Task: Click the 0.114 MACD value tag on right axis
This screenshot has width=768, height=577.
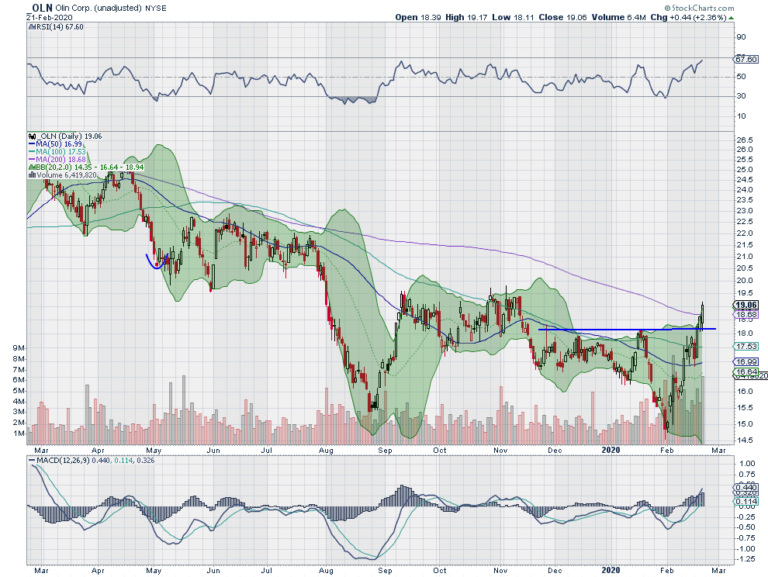Action: pos(746,502)
